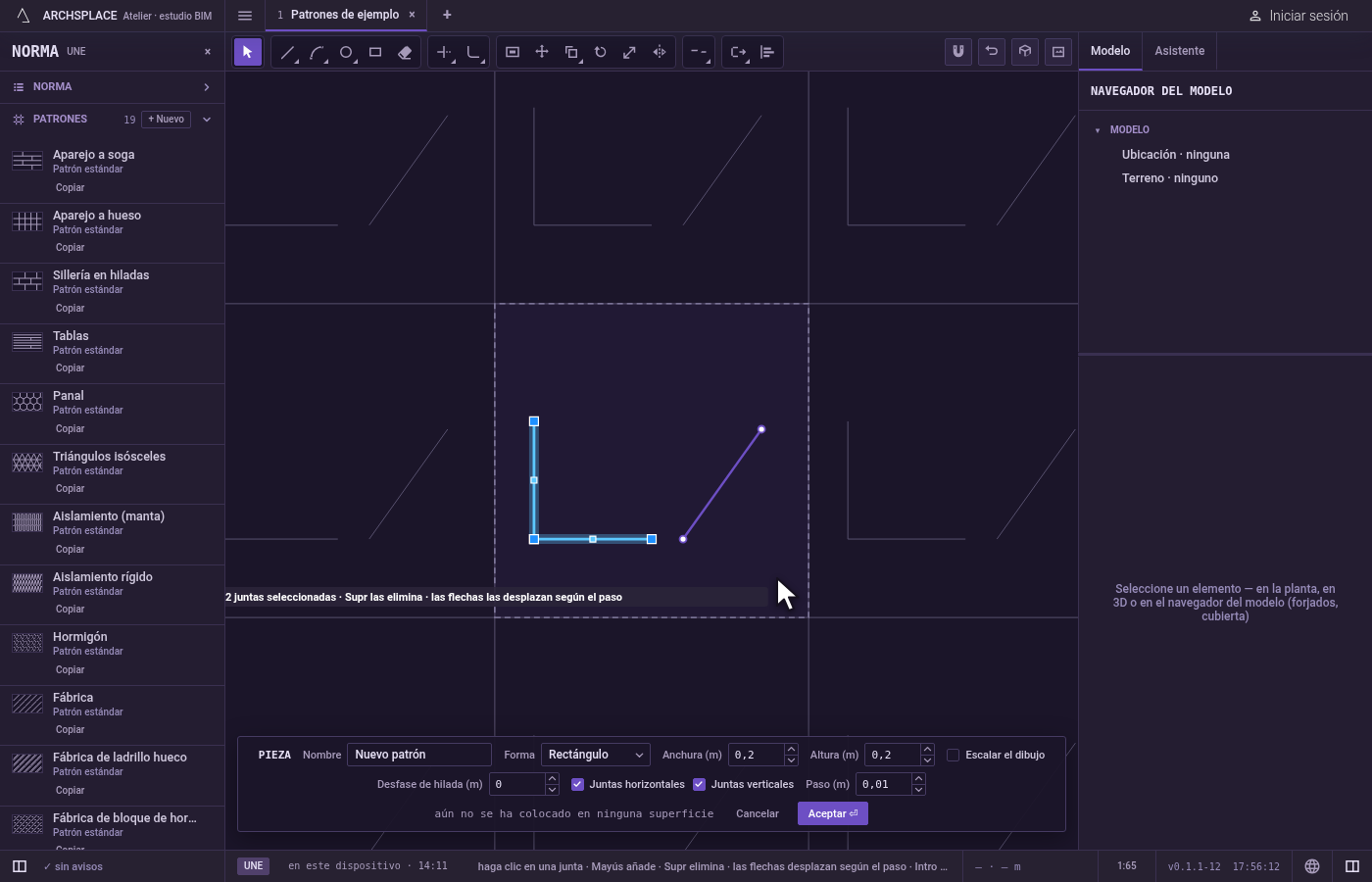Click the Desfase de hilada input
This screenshot has width=1372, height=882.
(x=517, y=784)
